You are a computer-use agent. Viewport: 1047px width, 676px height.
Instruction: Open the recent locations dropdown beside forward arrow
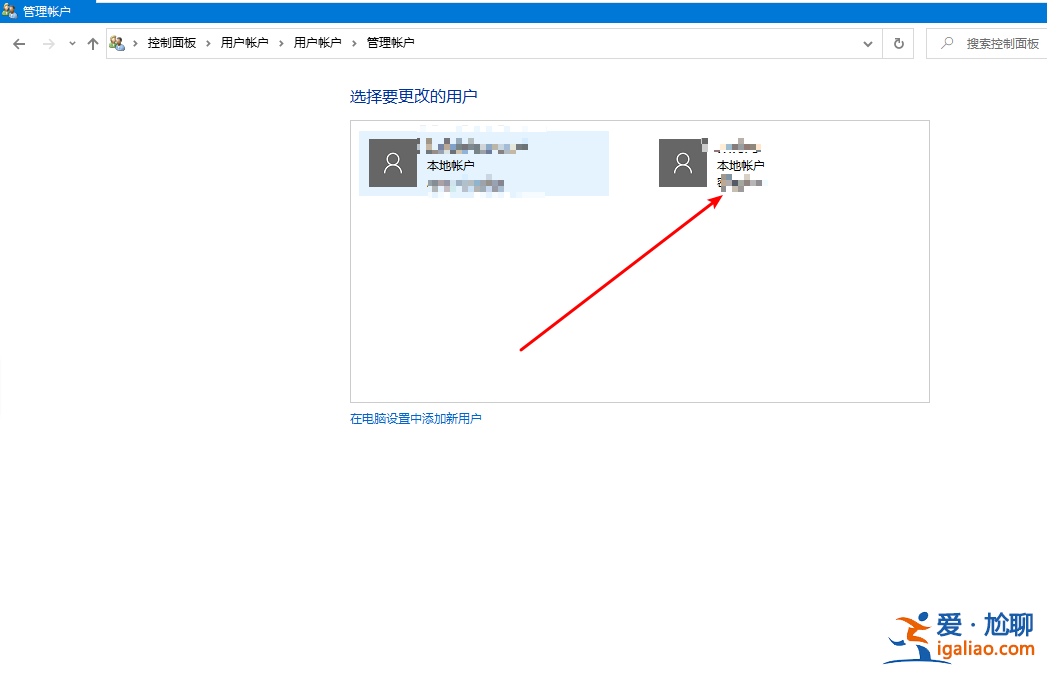click(70, 43)
